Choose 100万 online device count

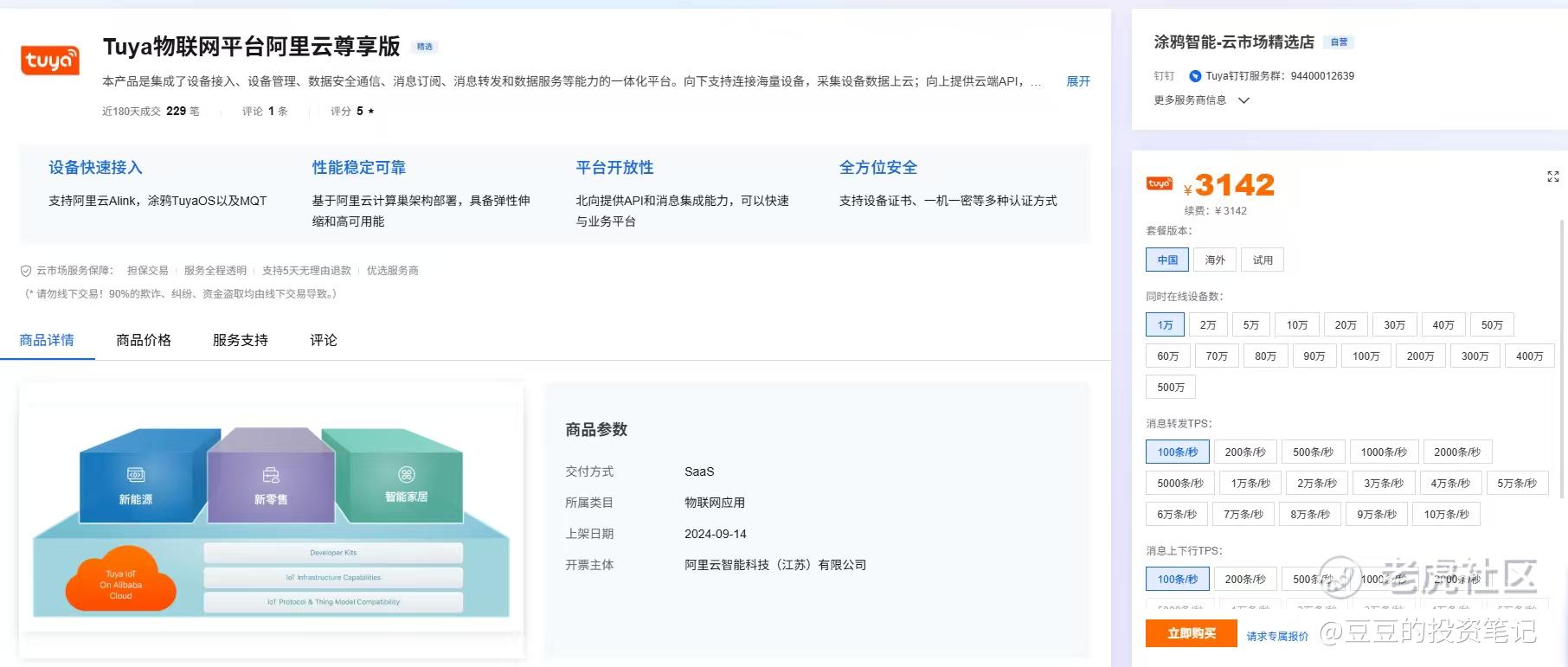[1366, 356]
